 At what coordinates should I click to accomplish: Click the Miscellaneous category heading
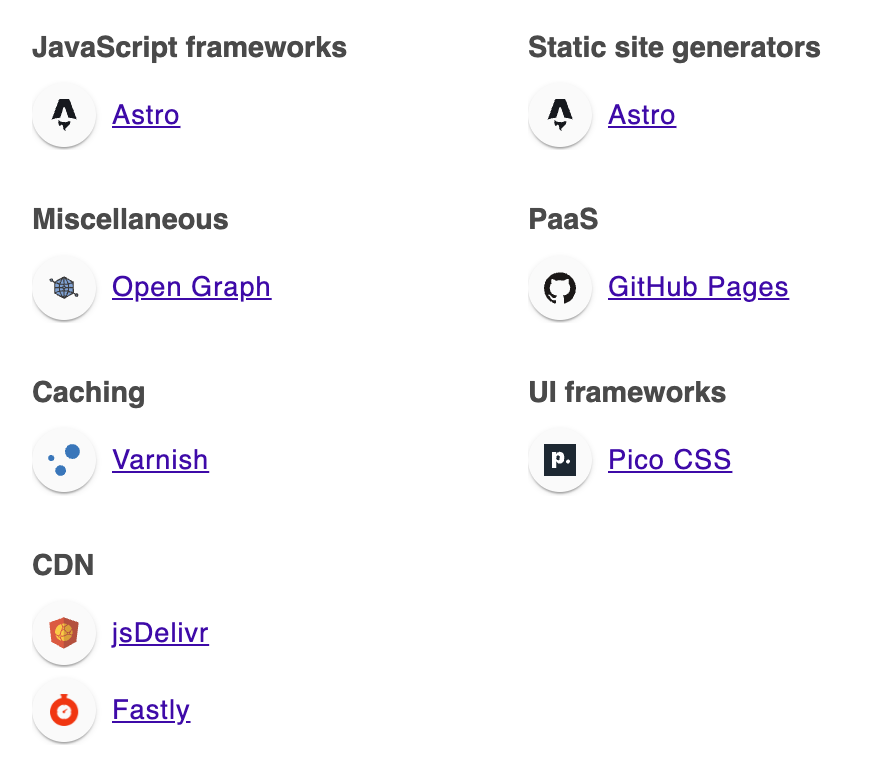(130, 219)
